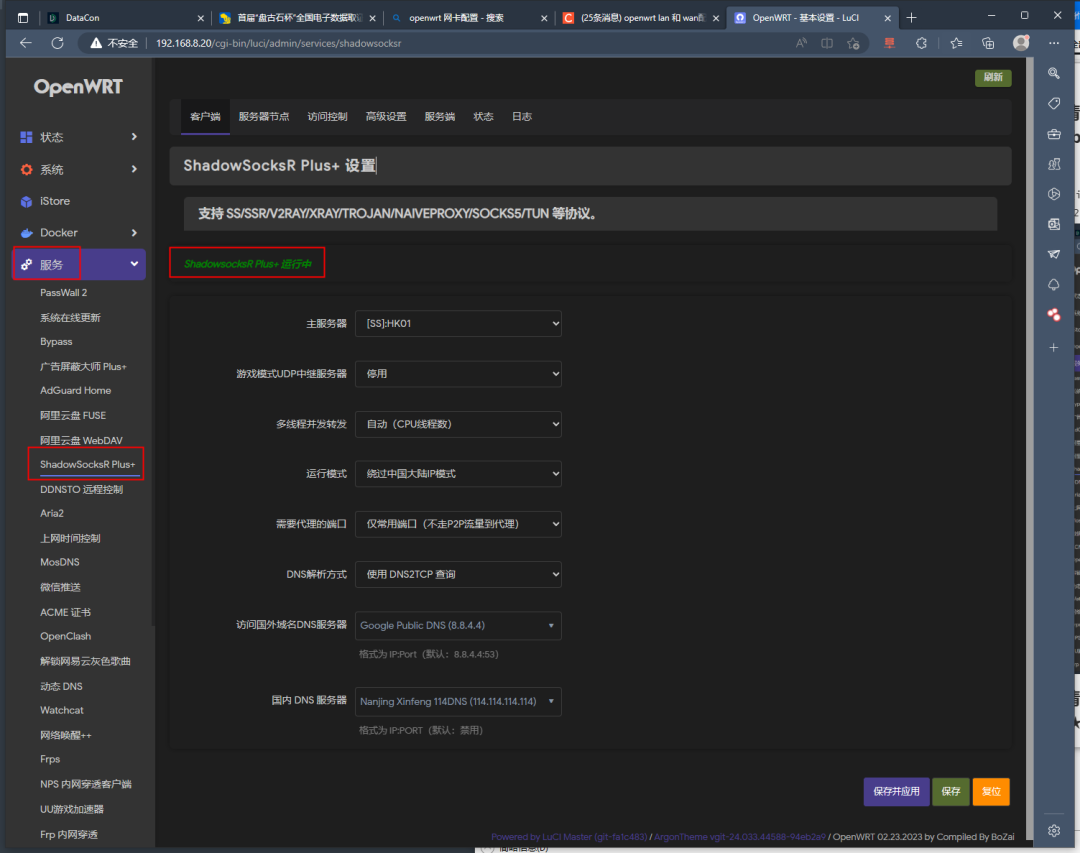Click the sidebar plus icon to add an app
The height and width of the screenshot is (853, 1080).
coord(1054,347)
